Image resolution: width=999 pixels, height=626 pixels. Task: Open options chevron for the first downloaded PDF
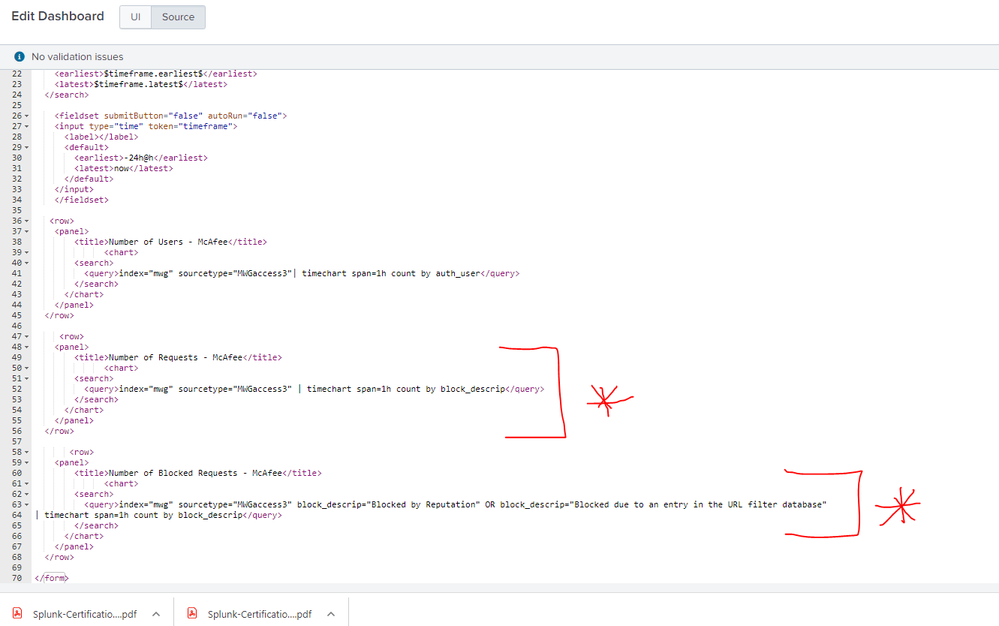156,614
